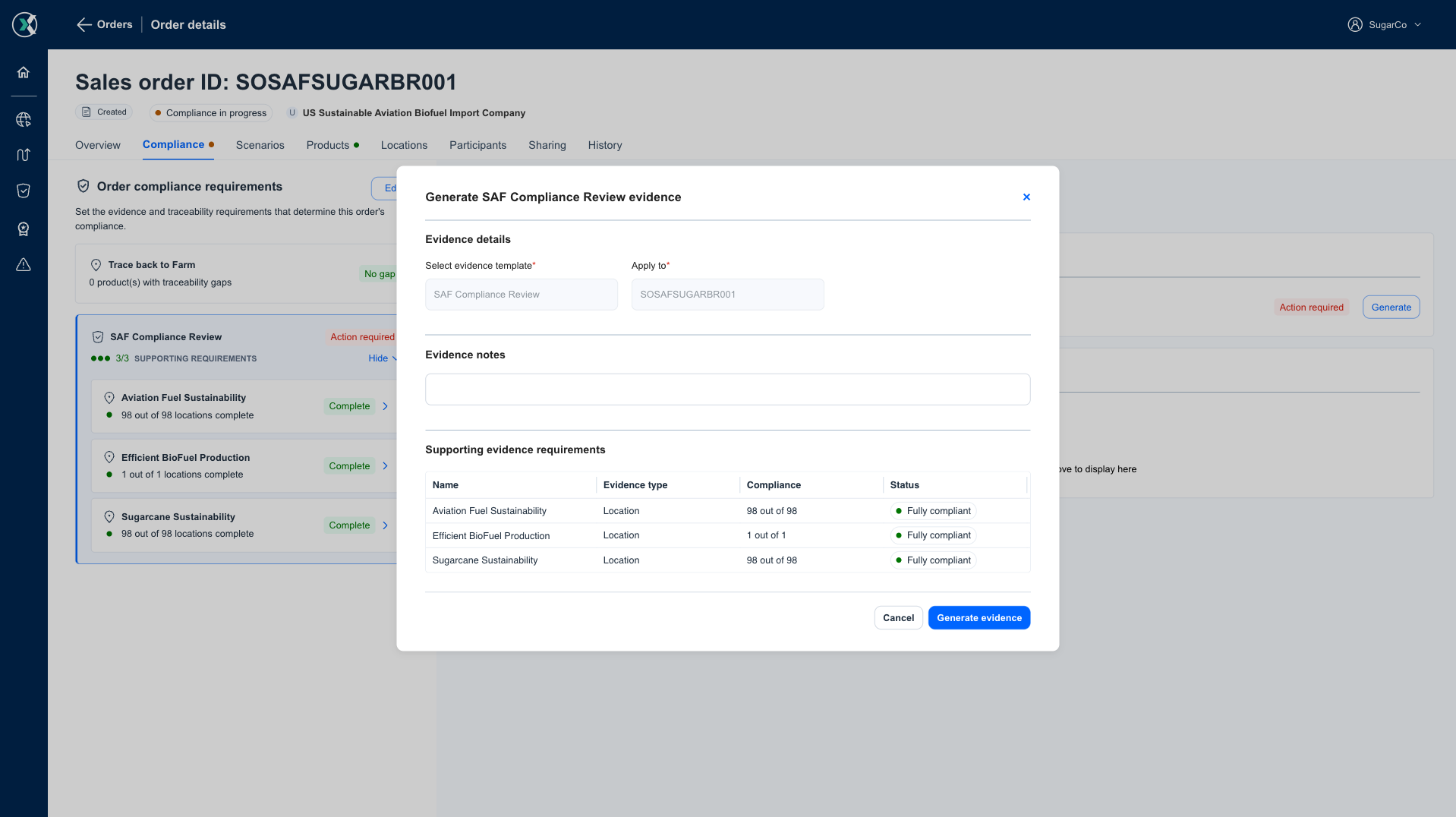Select the Sugarcane Sustainability table row name
The width and height of the screenshot is (1456, 817).
(x=485, y=560)
